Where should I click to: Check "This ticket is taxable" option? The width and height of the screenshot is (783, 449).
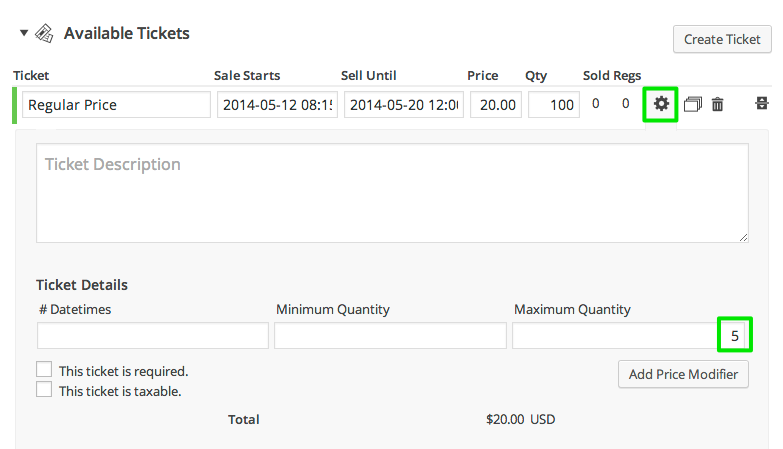click(44, 390)
